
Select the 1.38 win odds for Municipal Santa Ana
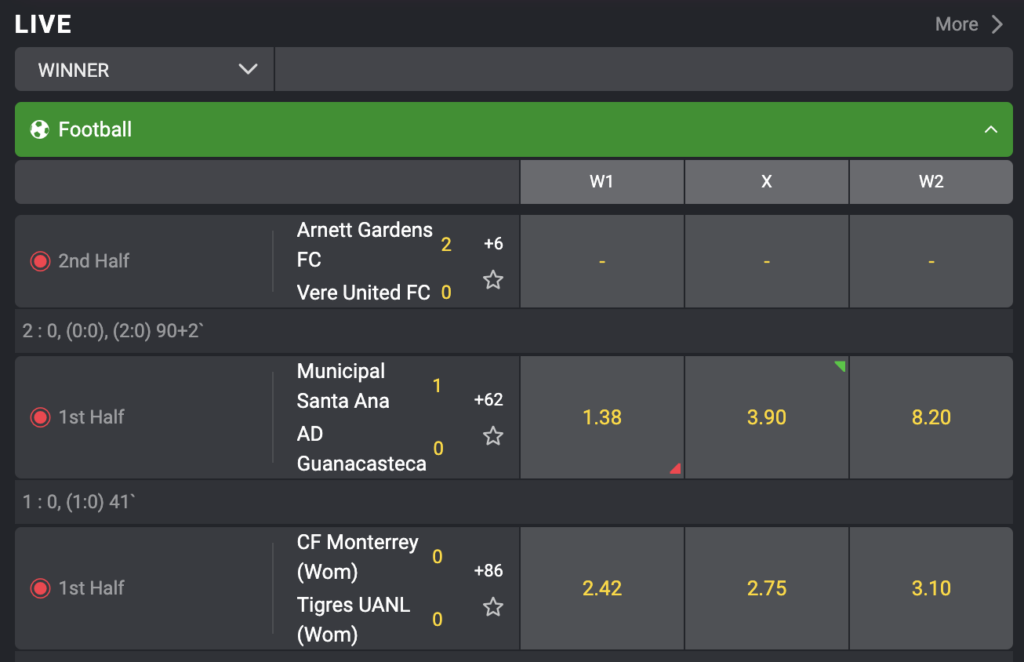tap(601, 417)
